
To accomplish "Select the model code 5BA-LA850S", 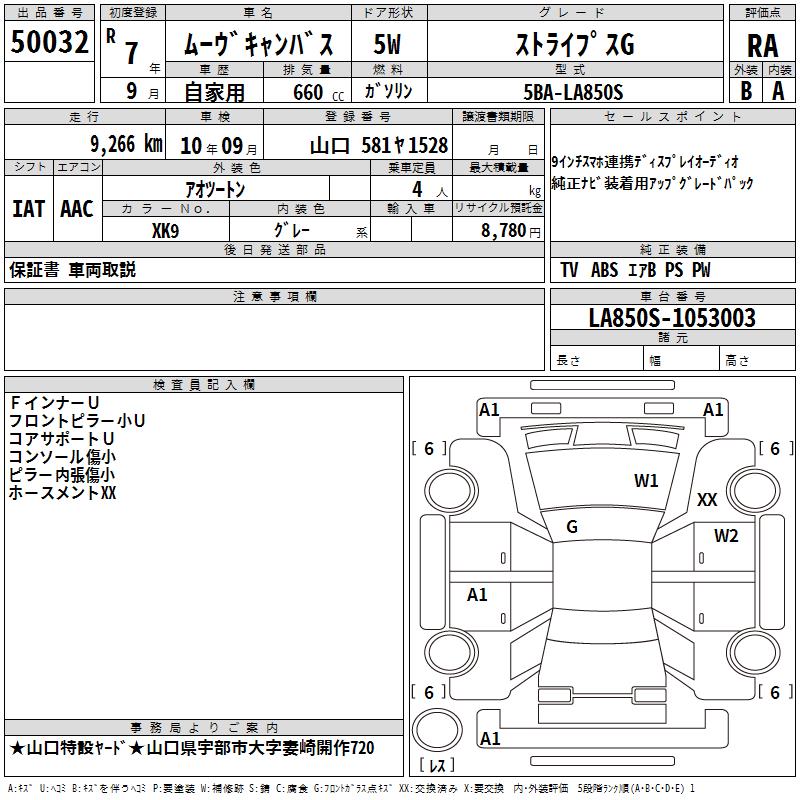I will pos(573,92).
